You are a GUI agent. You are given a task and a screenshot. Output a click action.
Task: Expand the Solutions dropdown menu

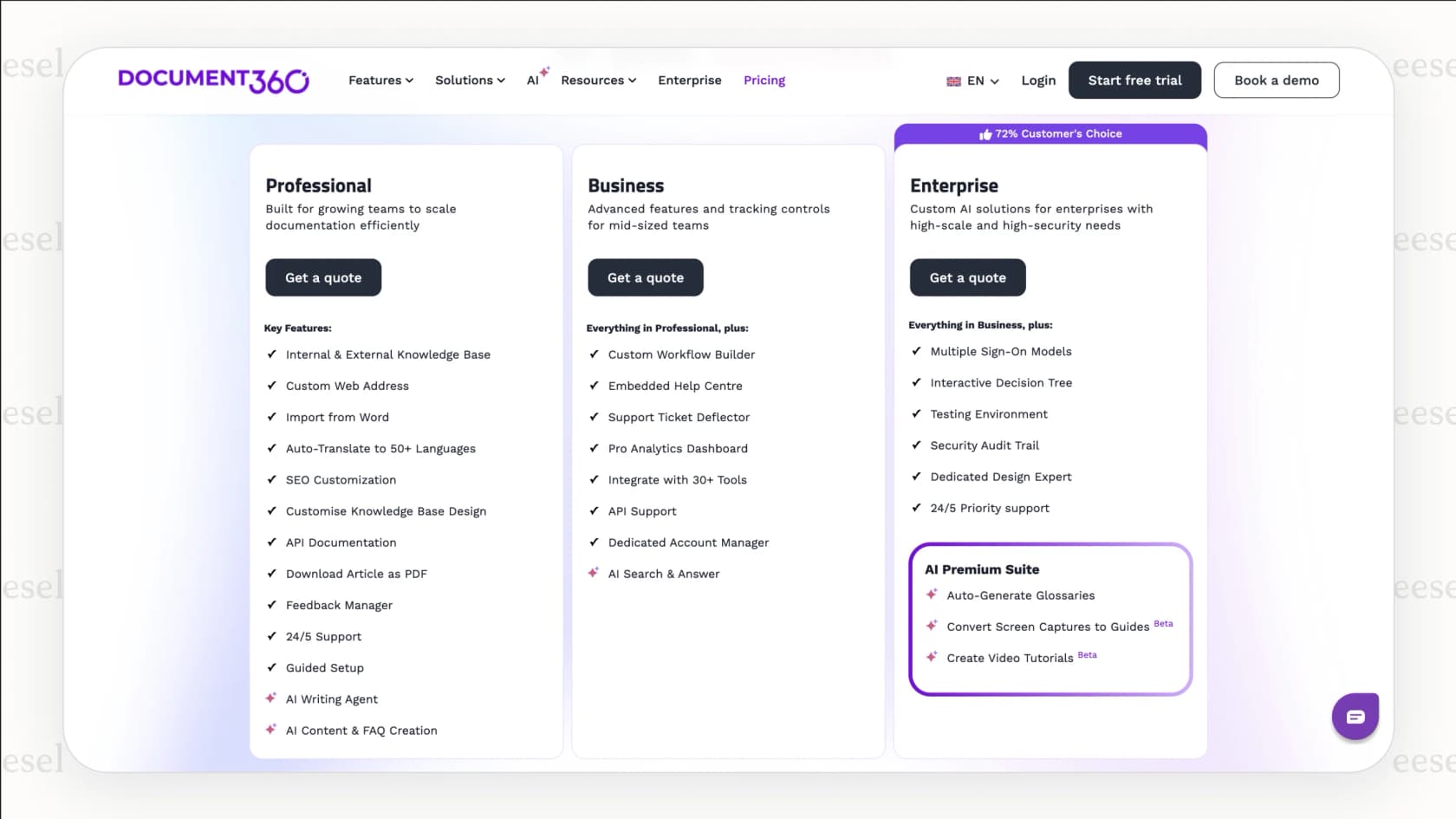(470, 81)
